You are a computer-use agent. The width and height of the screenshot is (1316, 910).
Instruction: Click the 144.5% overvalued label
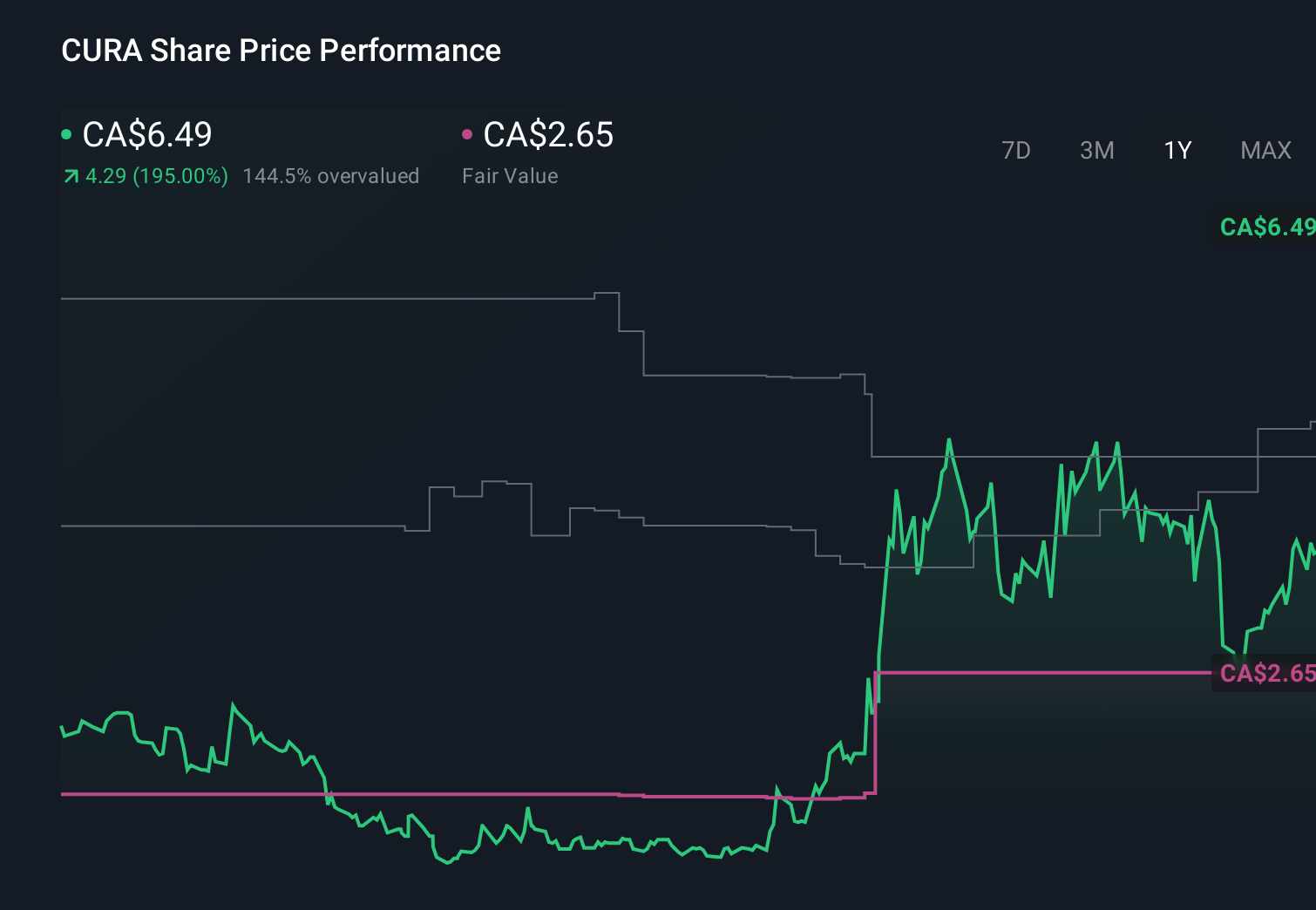coord(332,176)
